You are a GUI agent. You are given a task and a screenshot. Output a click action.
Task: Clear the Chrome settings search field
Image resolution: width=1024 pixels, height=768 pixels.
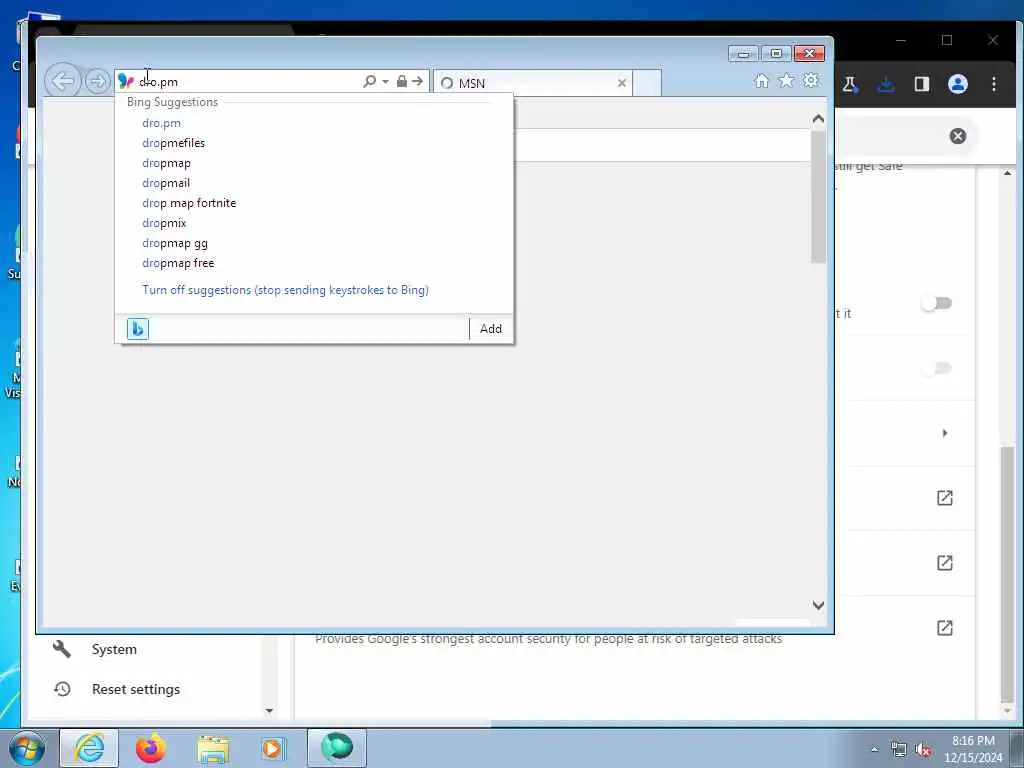[957, 136]
